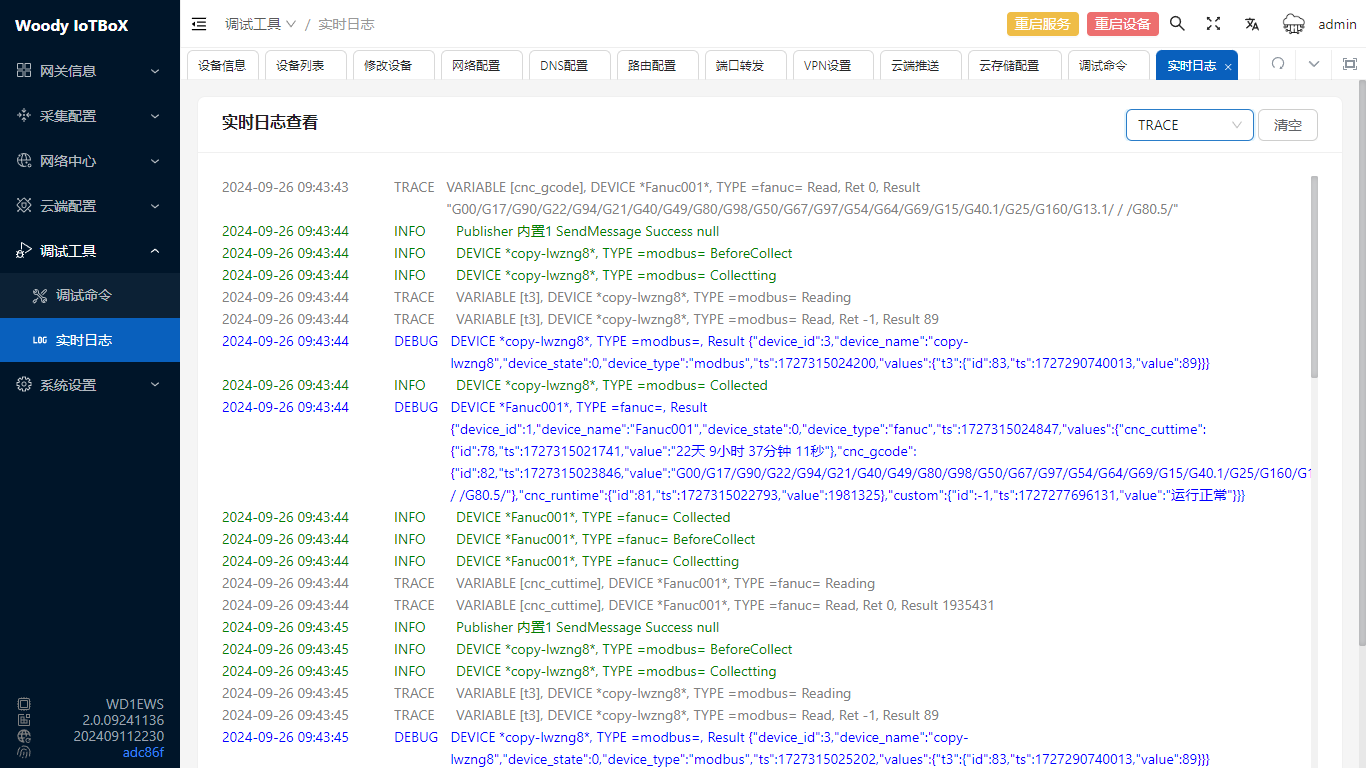The image size is (1366, 768).
Task: Toggle fullscreen mode icon in header
Action: pos(1213,24)
